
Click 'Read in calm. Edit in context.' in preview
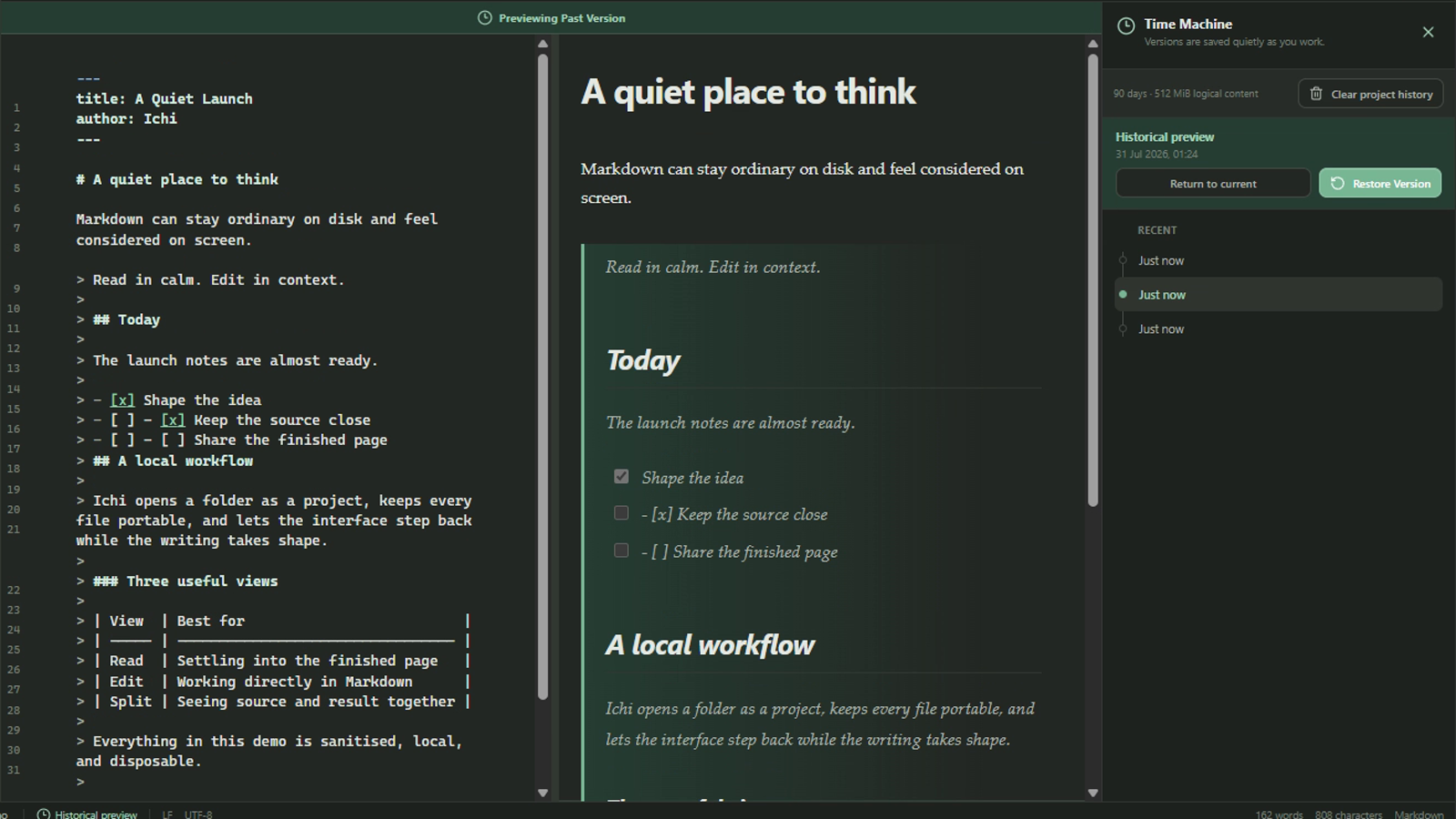point(713,267)
